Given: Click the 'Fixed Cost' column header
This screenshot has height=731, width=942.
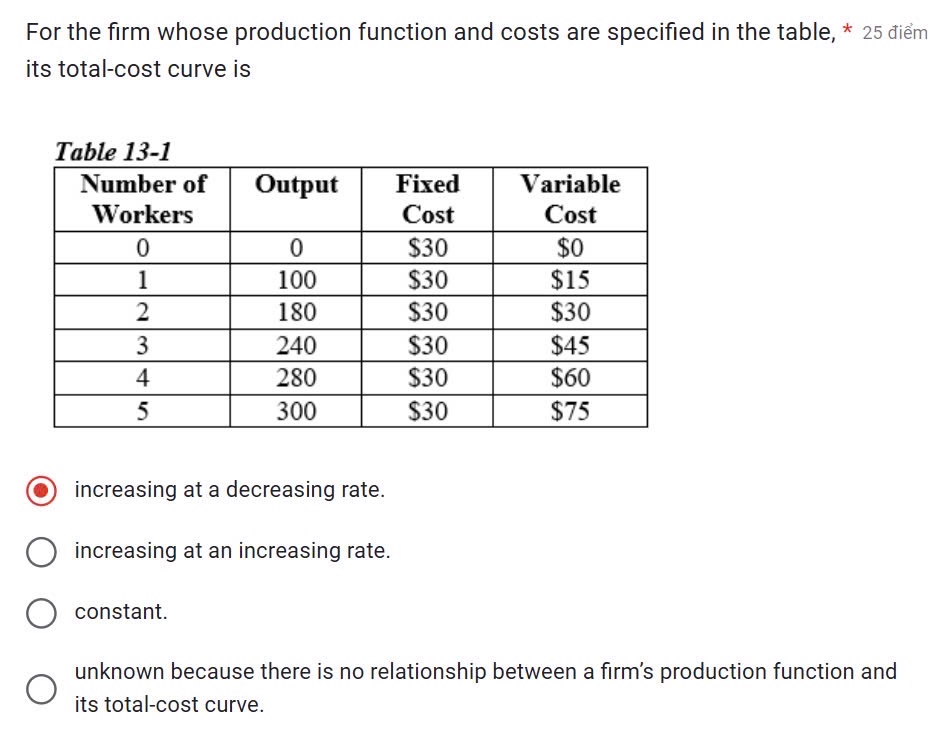Looking at the screenshot, I should click(429, 199).
